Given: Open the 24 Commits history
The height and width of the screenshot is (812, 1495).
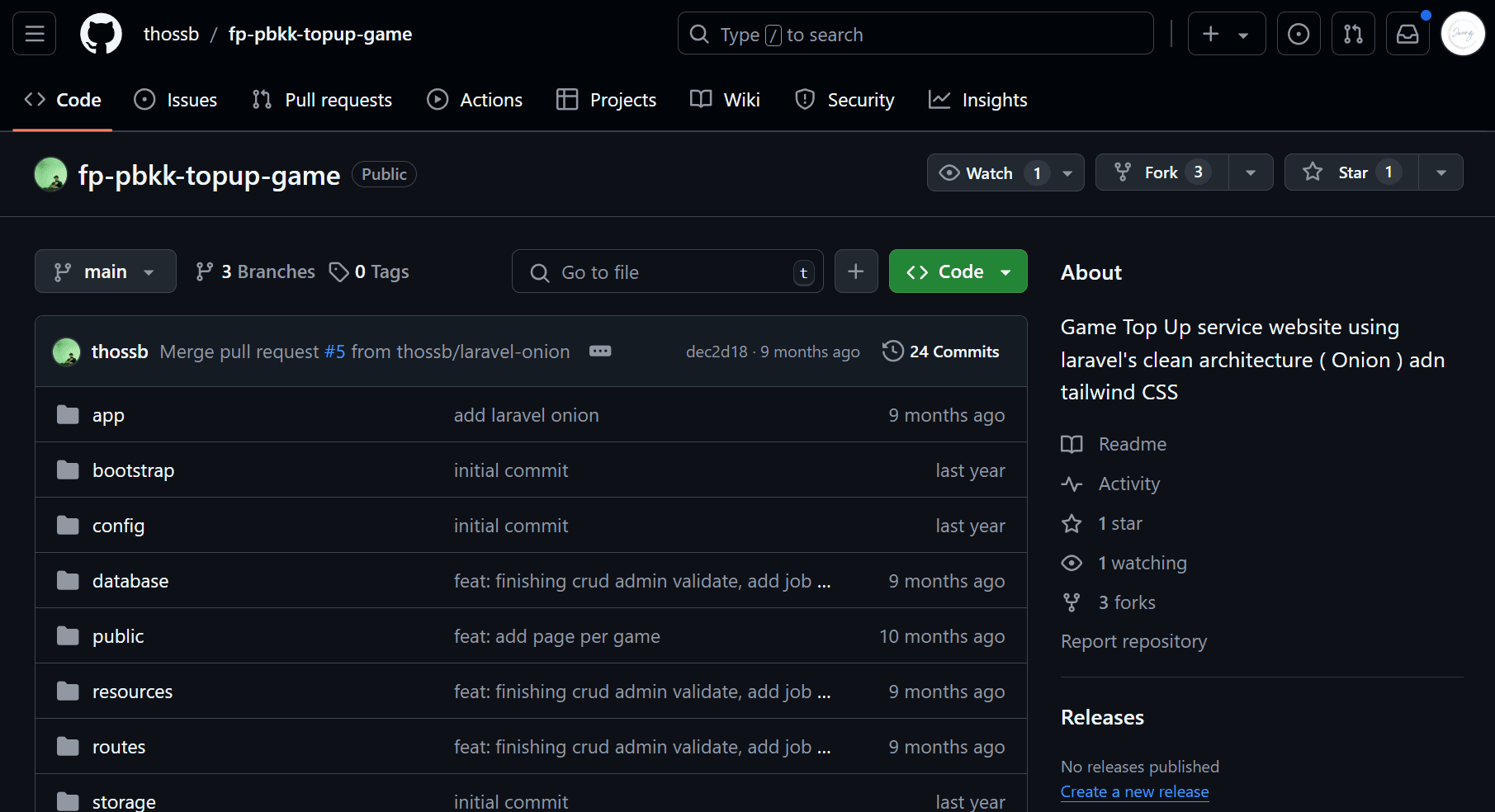Looking at the screenshot, I should pos(941,352).
